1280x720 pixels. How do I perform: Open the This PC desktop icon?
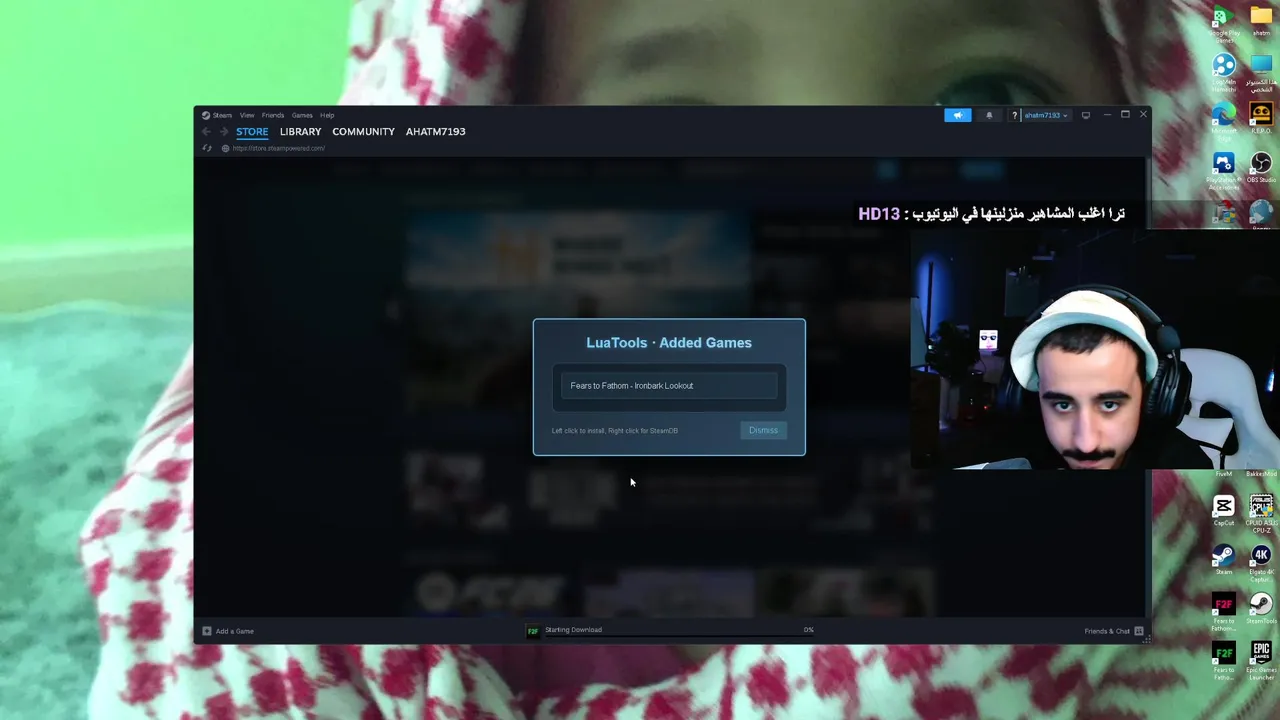pyautogui.click(x=1261, y=72)
